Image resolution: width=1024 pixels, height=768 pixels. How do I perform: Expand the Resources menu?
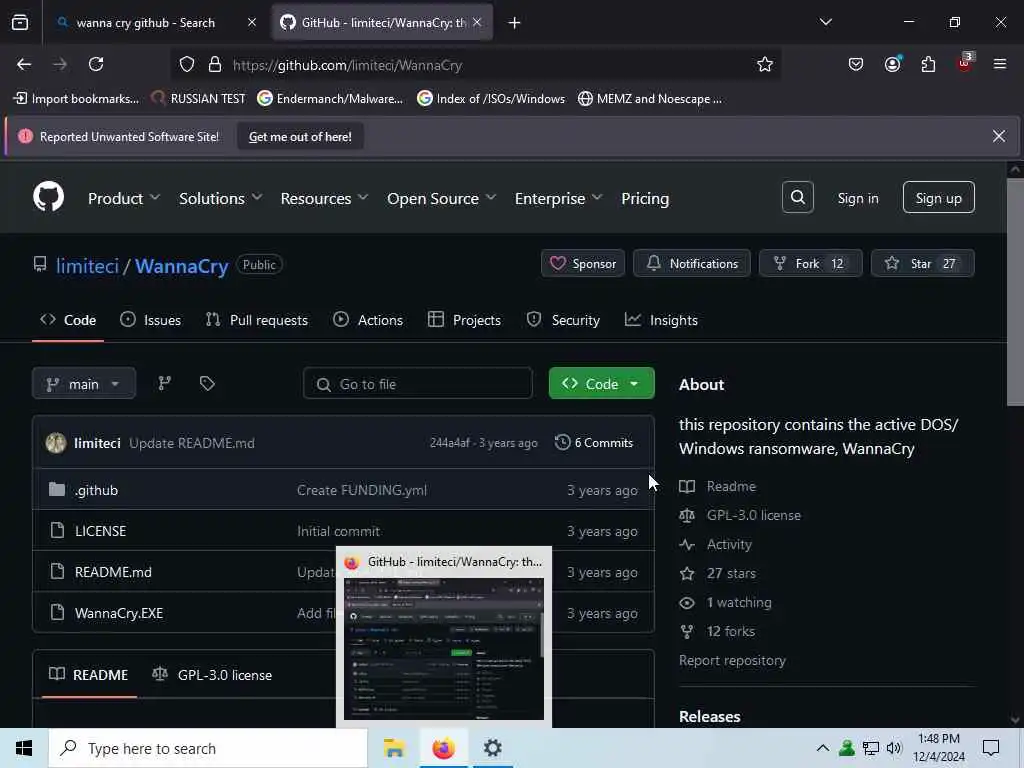[325, 198]
